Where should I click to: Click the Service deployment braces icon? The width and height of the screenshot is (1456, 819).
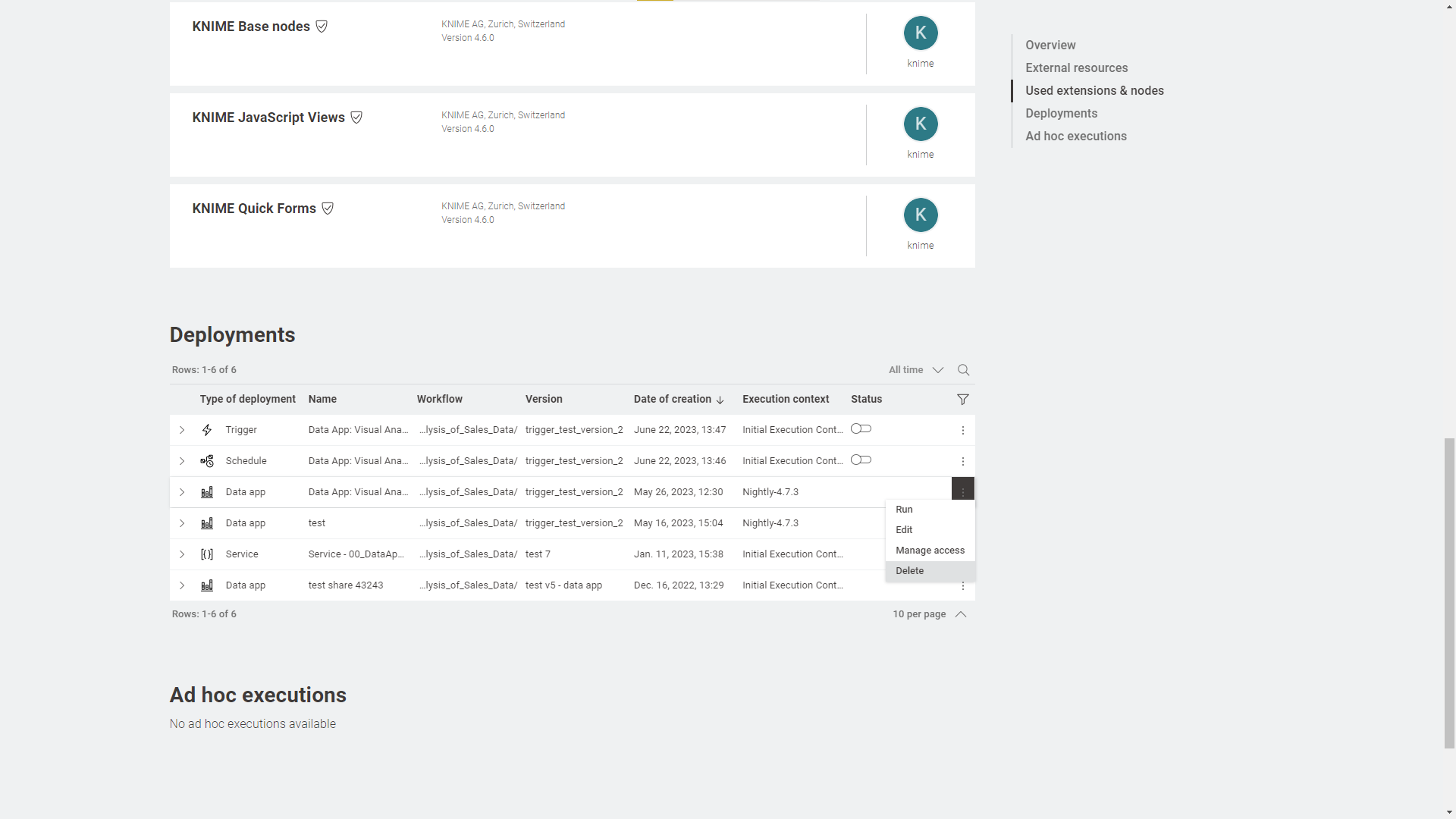click(206, 554)
